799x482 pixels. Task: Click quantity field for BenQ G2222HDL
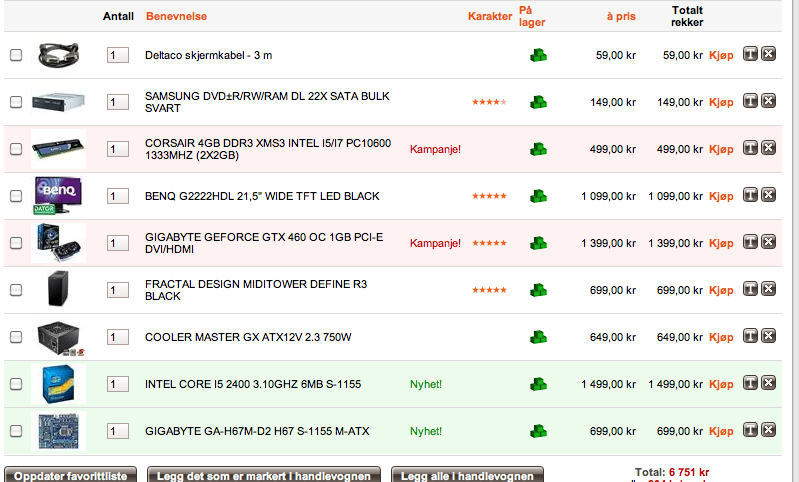tap(118, 196)
